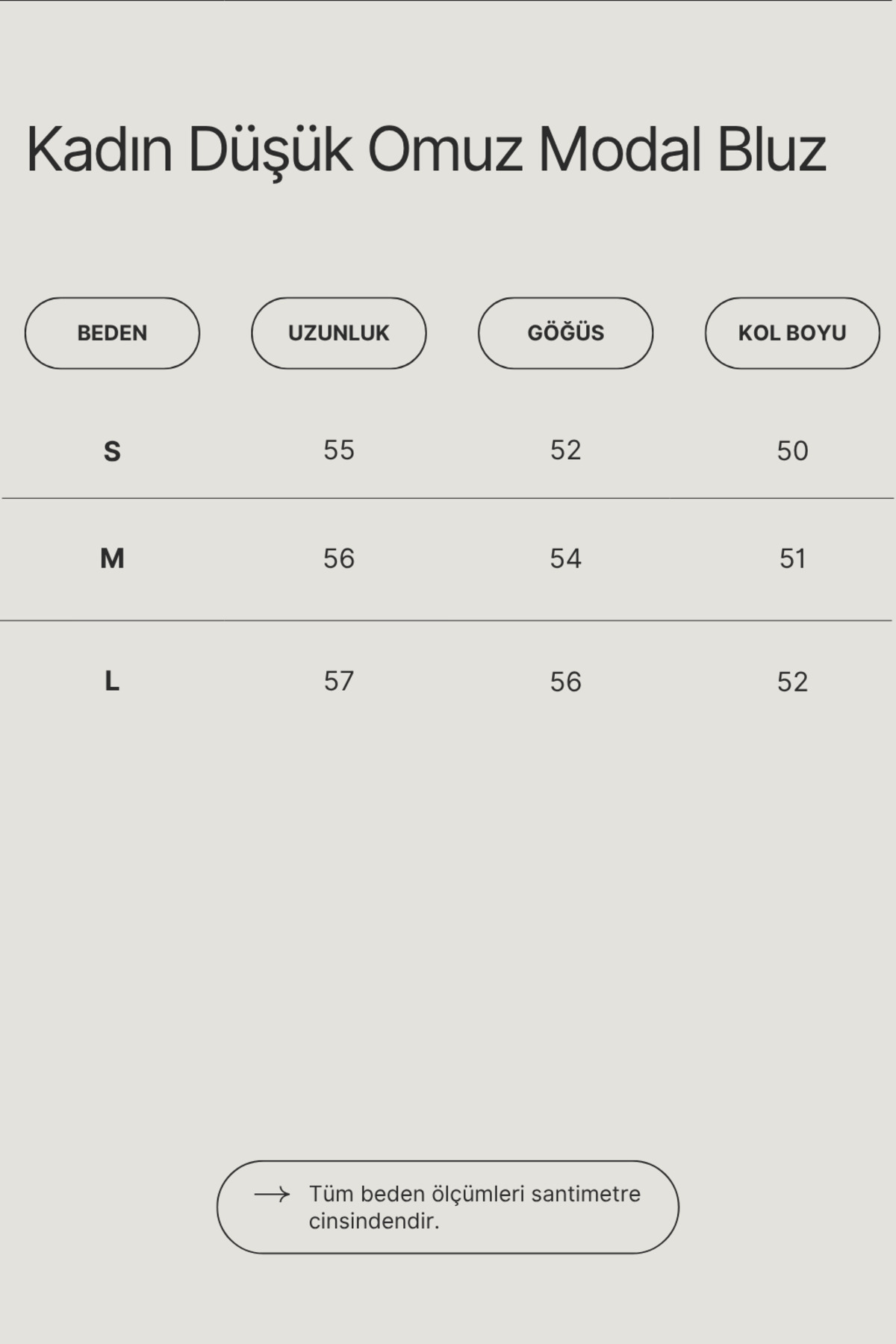
Task: Pick the L size row label
Action: click(112, 681)
